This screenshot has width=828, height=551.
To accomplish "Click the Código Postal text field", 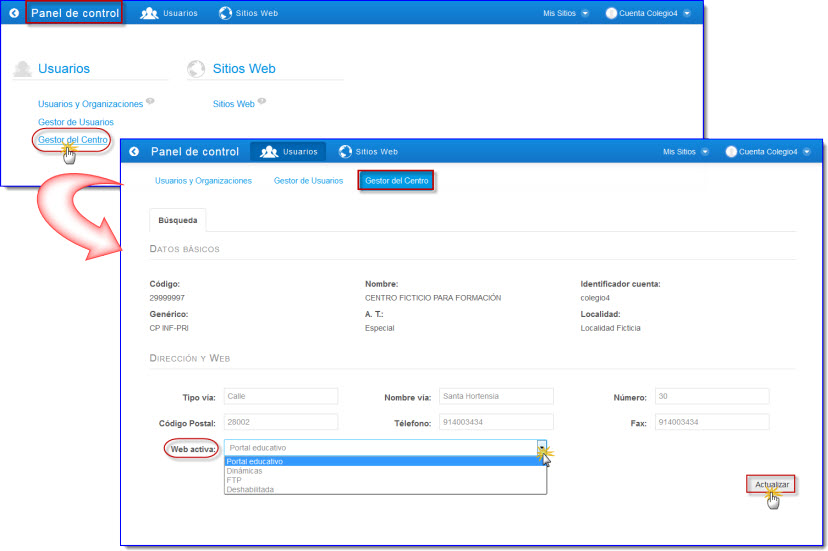I will pyautogui.click(x=280, y=422).
